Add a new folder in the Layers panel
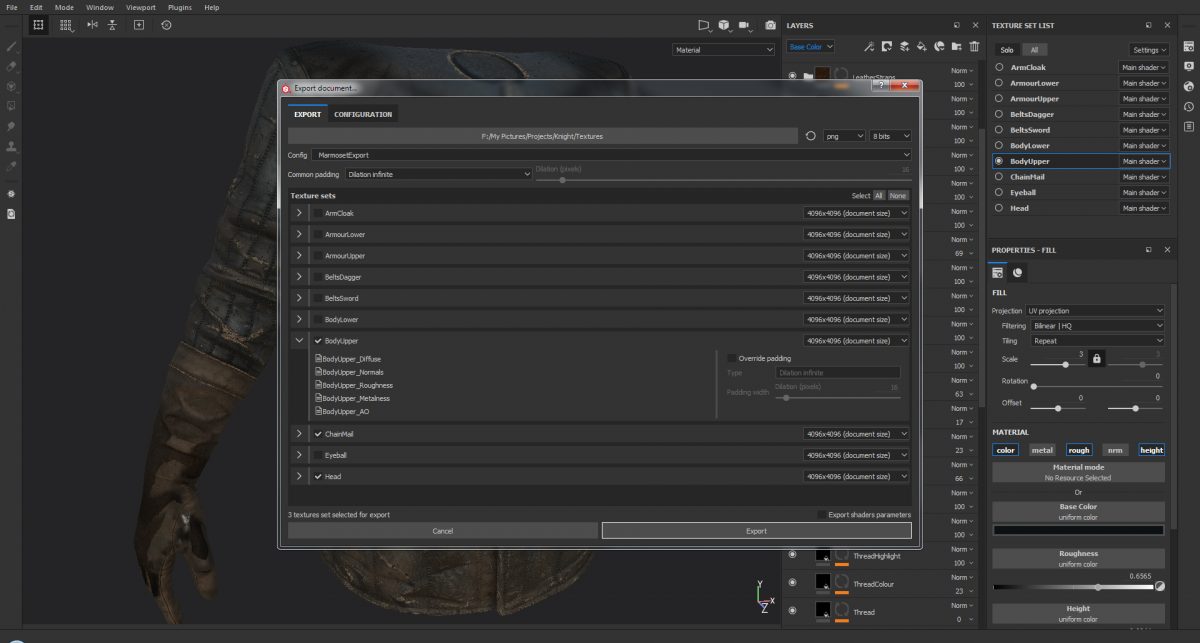1200x643 pixels. [956, 47]
